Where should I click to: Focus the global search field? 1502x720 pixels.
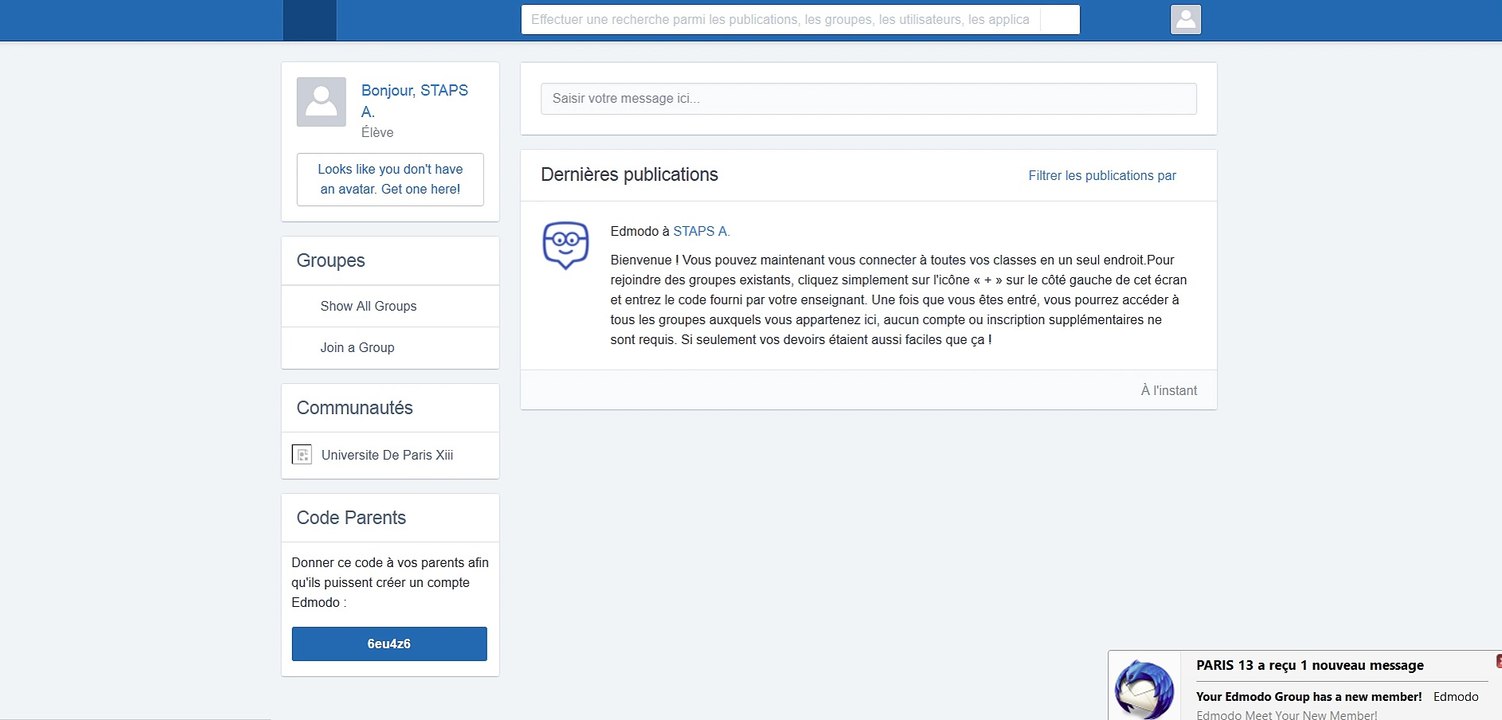(800, 20)
